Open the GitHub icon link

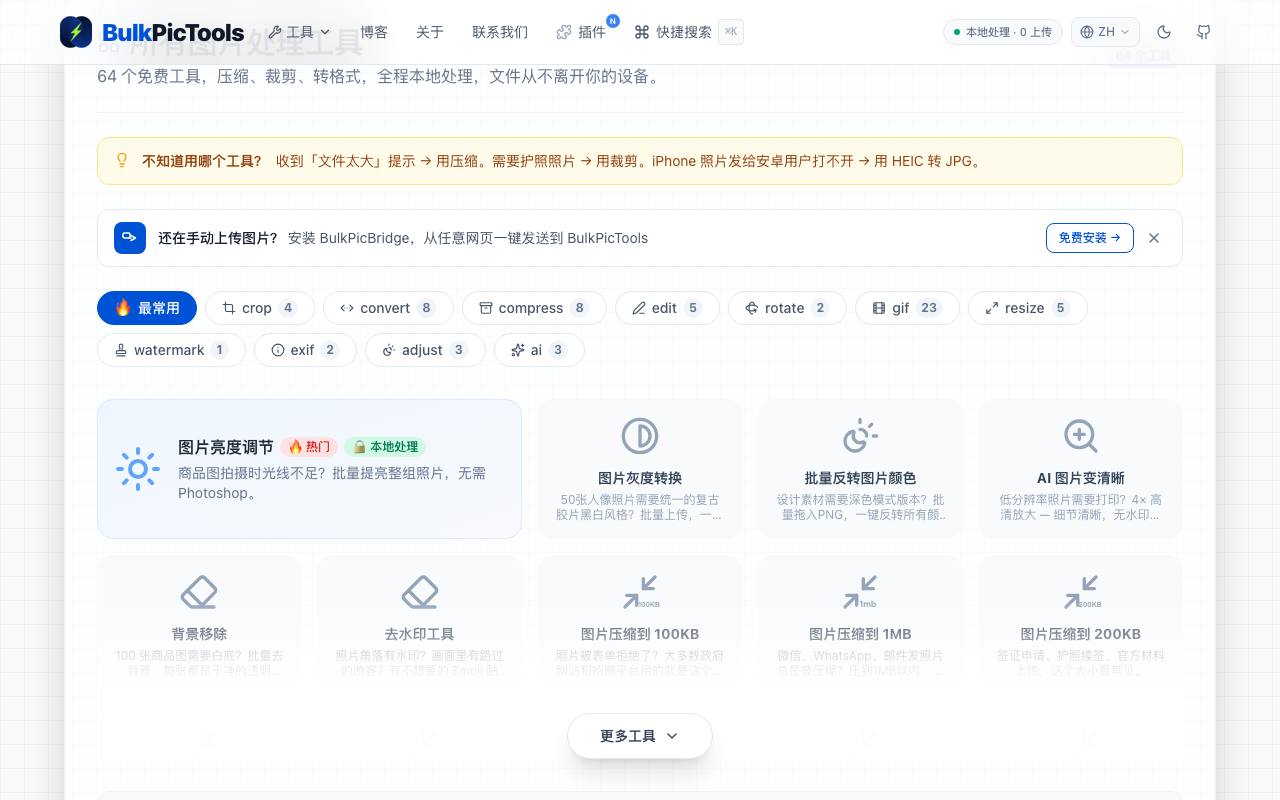click(x=1204, y=32)
